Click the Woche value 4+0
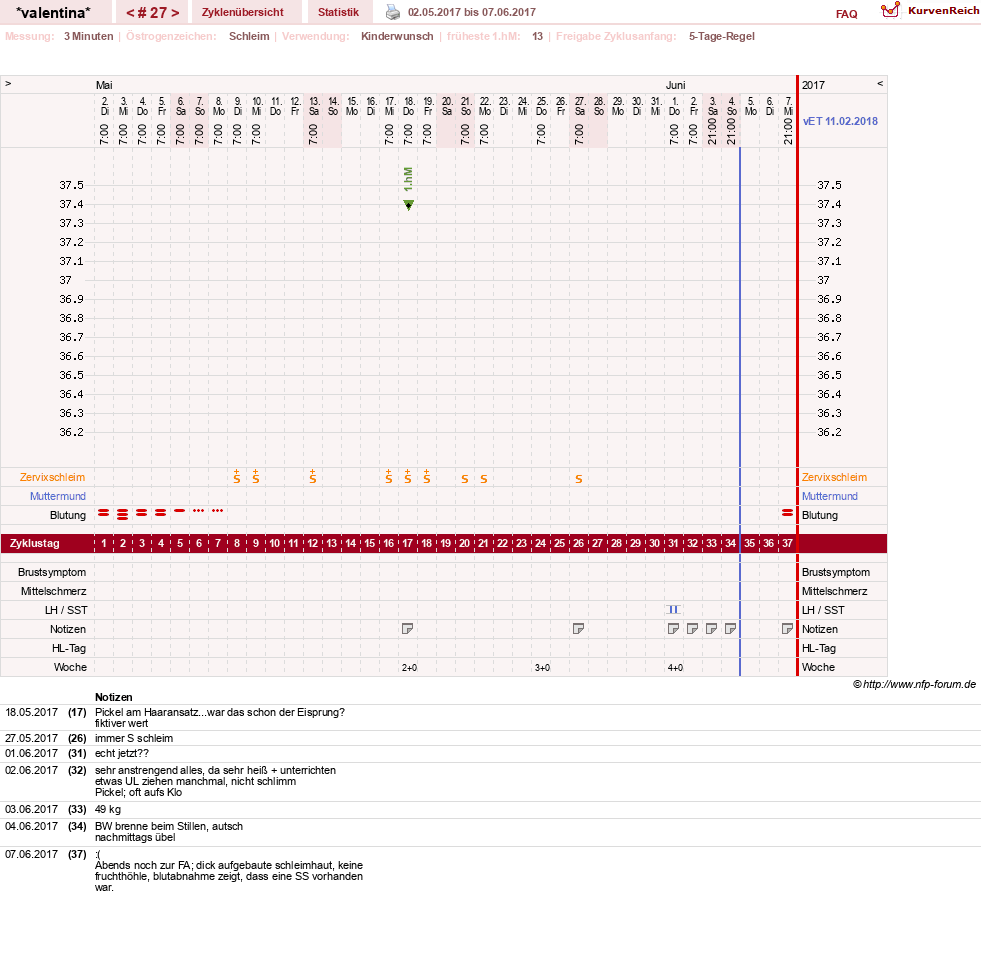 (x=675, y=668)
